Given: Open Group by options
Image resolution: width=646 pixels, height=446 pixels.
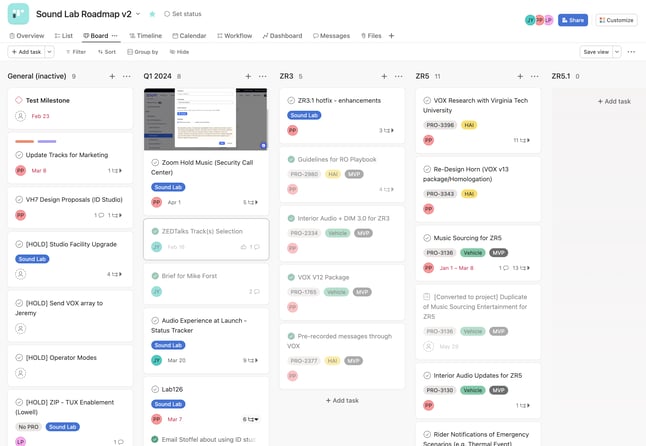Looking at the screenshot, I should pos(143,52).
